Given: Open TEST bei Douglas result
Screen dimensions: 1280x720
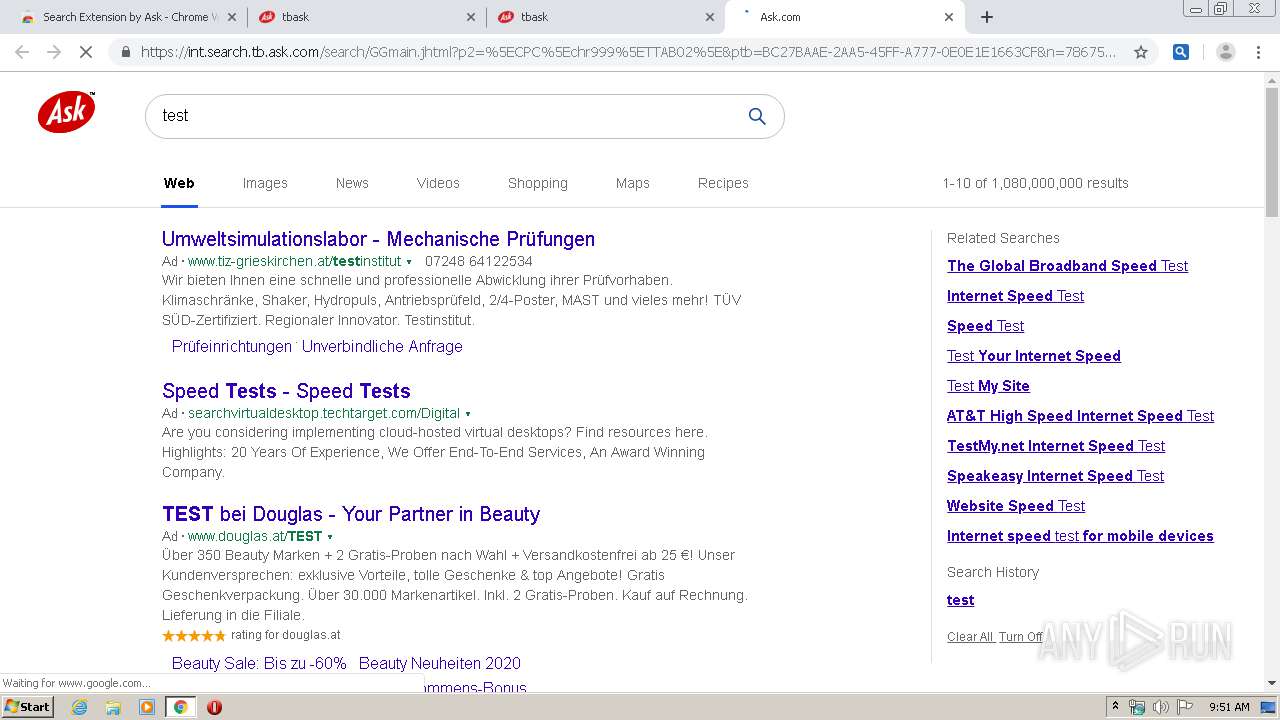Looking at the screenshot, I should (351, 514).
